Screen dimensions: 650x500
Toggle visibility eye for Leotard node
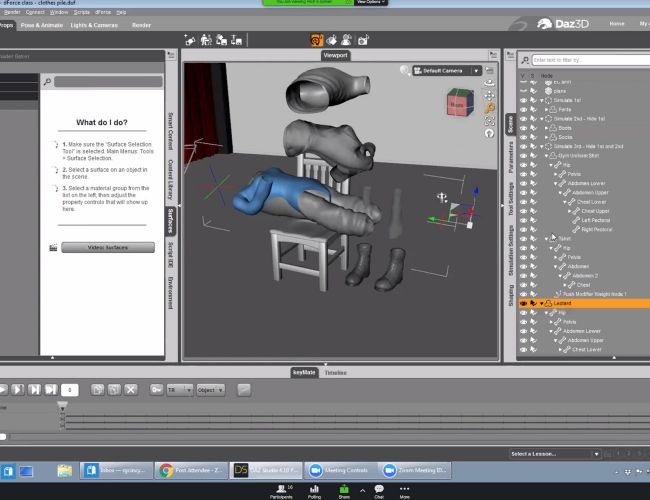pyautogui.click(x=522, y=302)
